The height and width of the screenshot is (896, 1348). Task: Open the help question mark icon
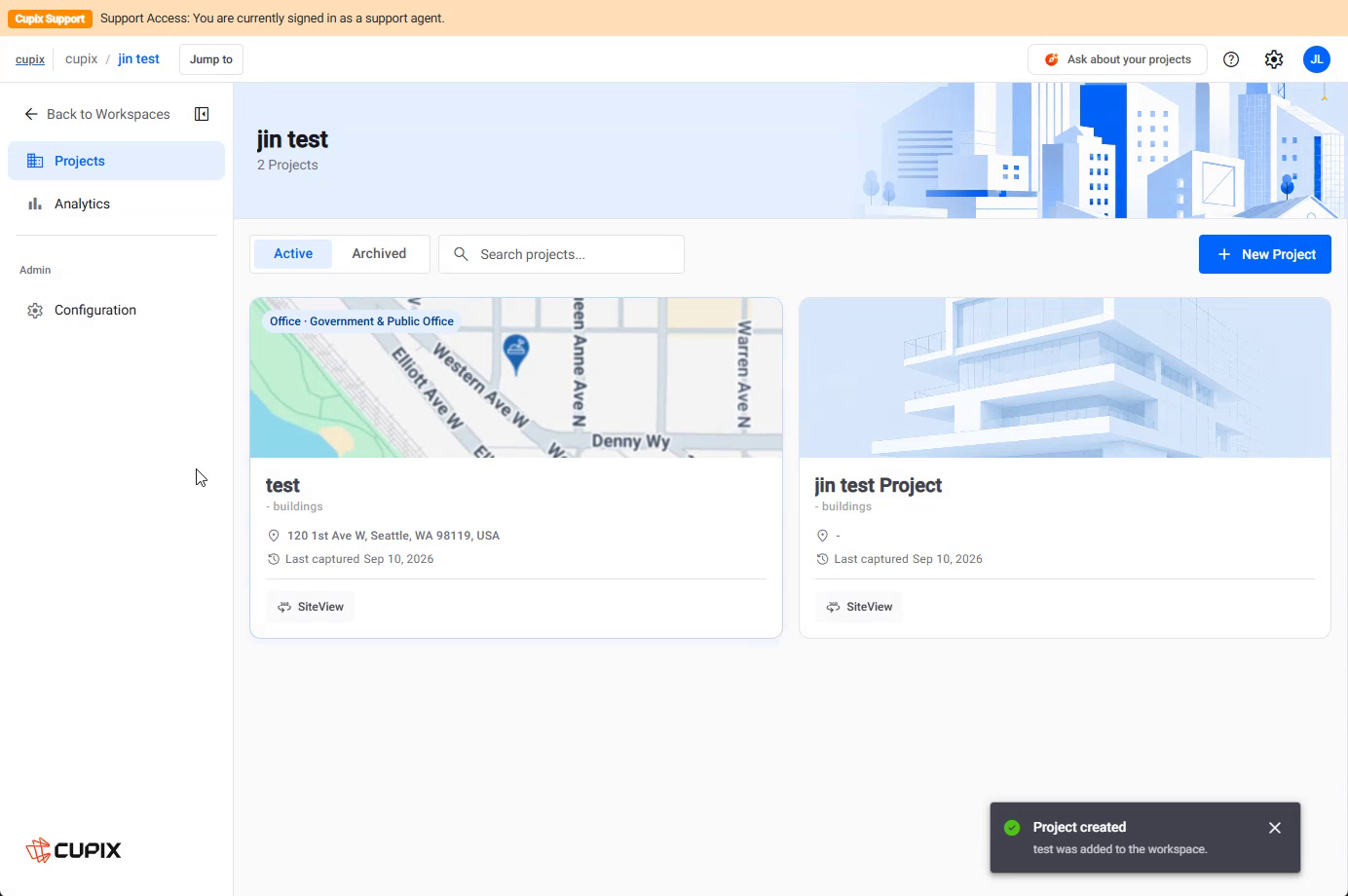tap(1231, 59)
